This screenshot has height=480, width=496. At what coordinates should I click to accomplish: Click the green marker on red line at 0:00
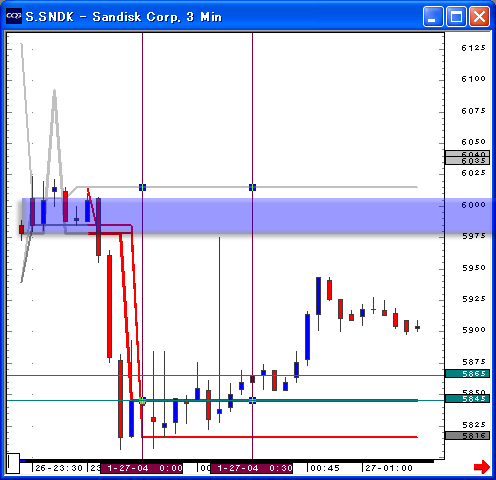(142, 401)
